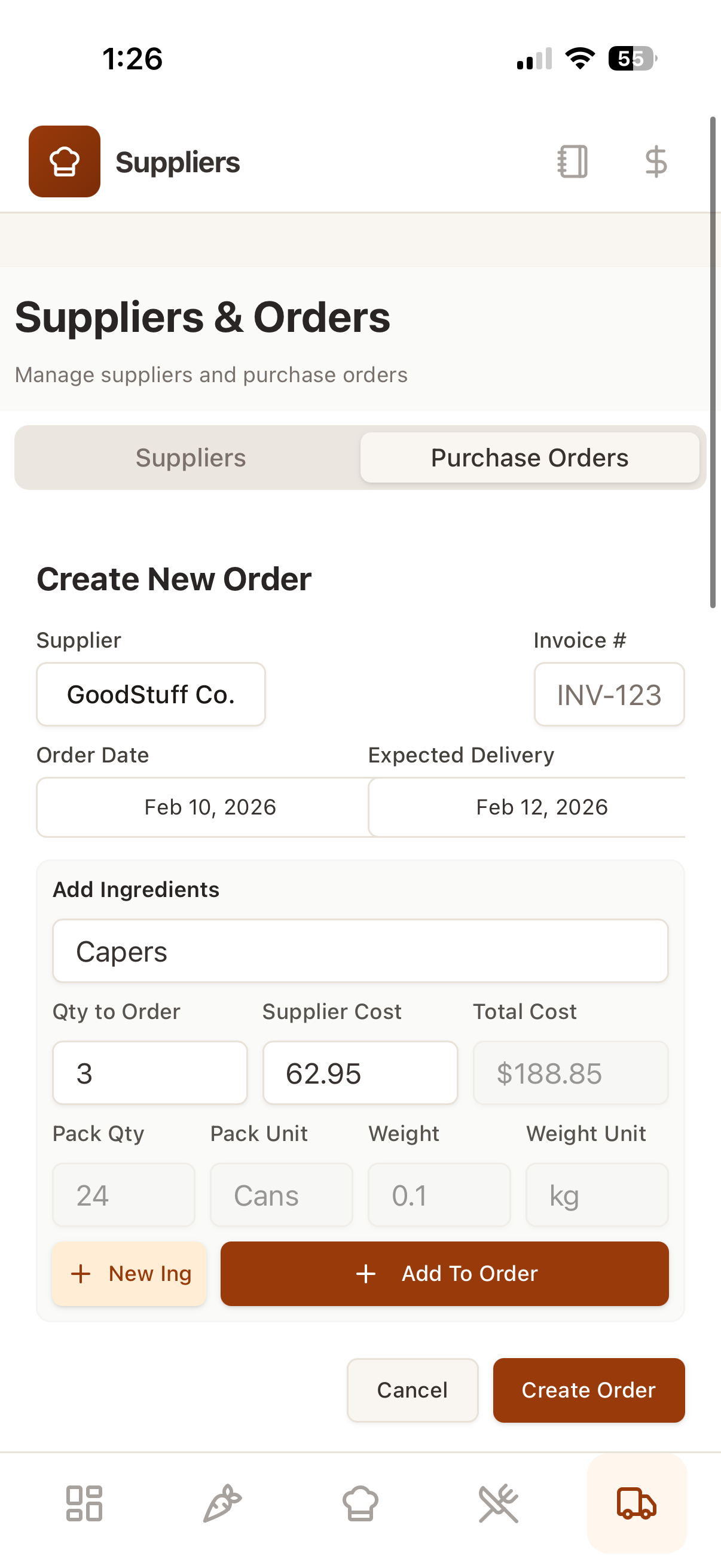
Task: Open the dashboard grid icon in bottom bar
Action: [84, 1503]
